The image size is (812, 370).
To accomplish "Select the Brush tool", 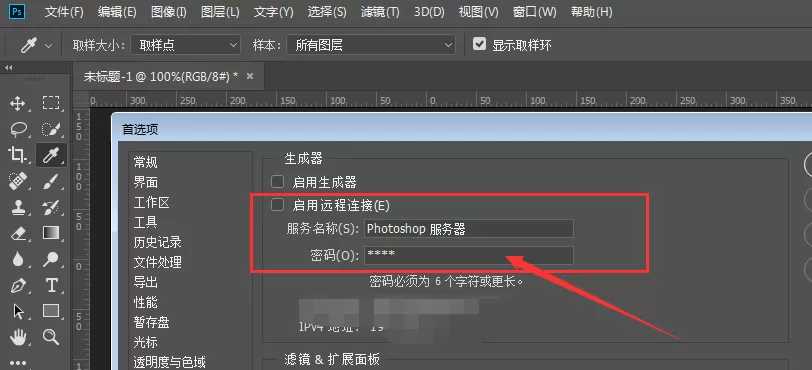I will [x=51, y=181].
